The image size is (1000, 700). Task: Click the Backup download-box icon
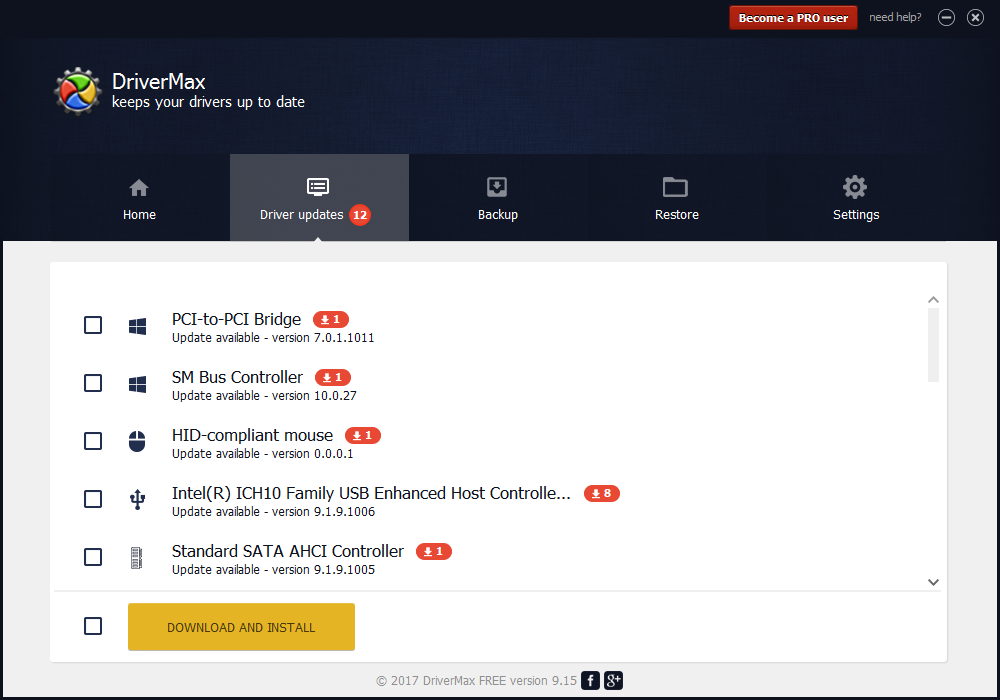coord(497,187)
